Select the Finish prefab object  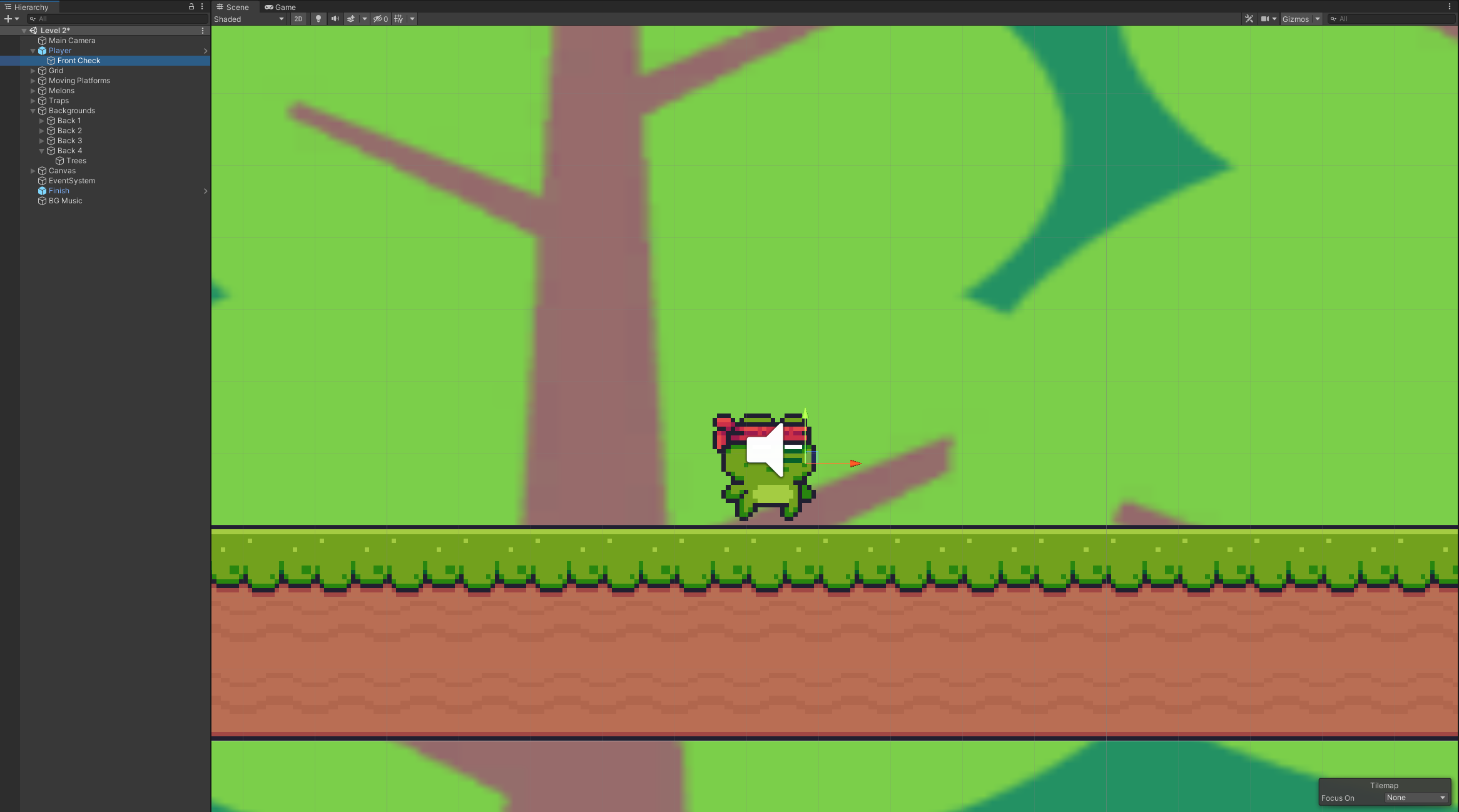59,191
